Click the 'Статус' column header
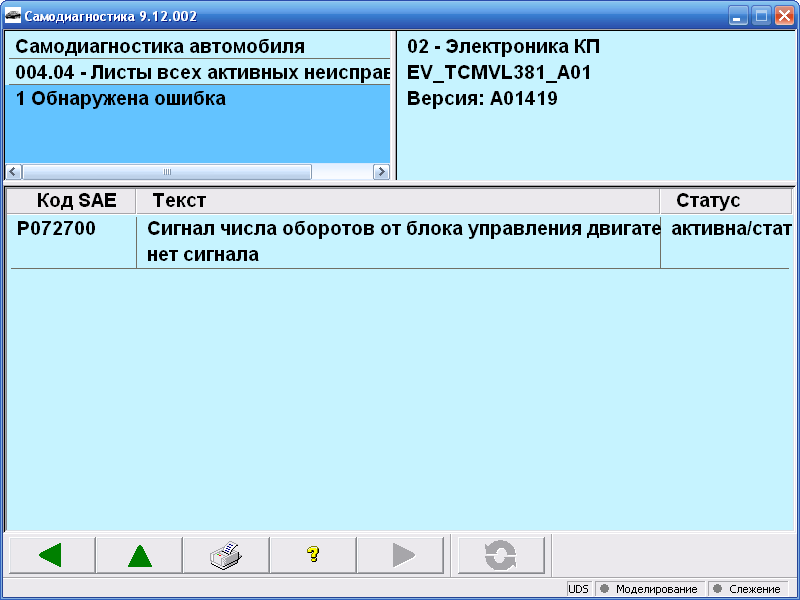 pyautogui.click(x=726, y=201)
